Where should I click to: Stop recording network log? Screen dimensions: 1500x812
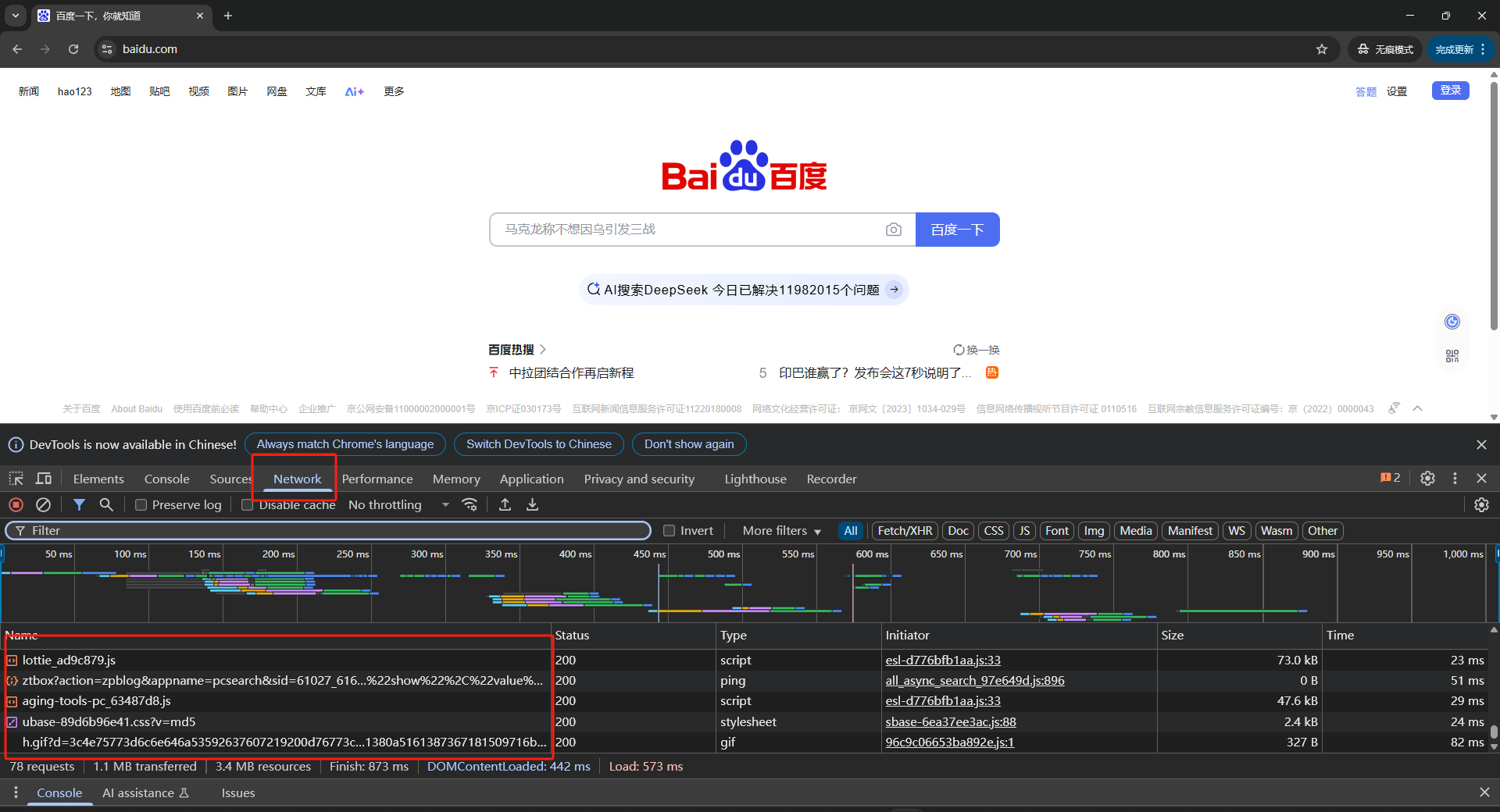(x=16, y=505)
